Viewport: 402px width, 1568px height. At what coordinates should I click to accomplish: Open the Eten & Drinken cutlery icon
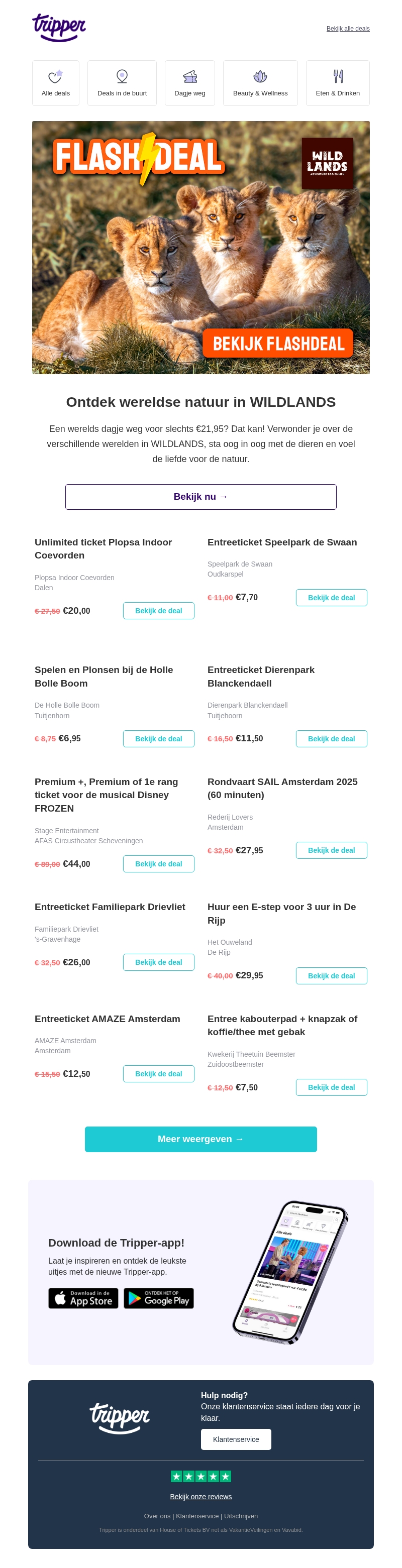pos(338,77)
